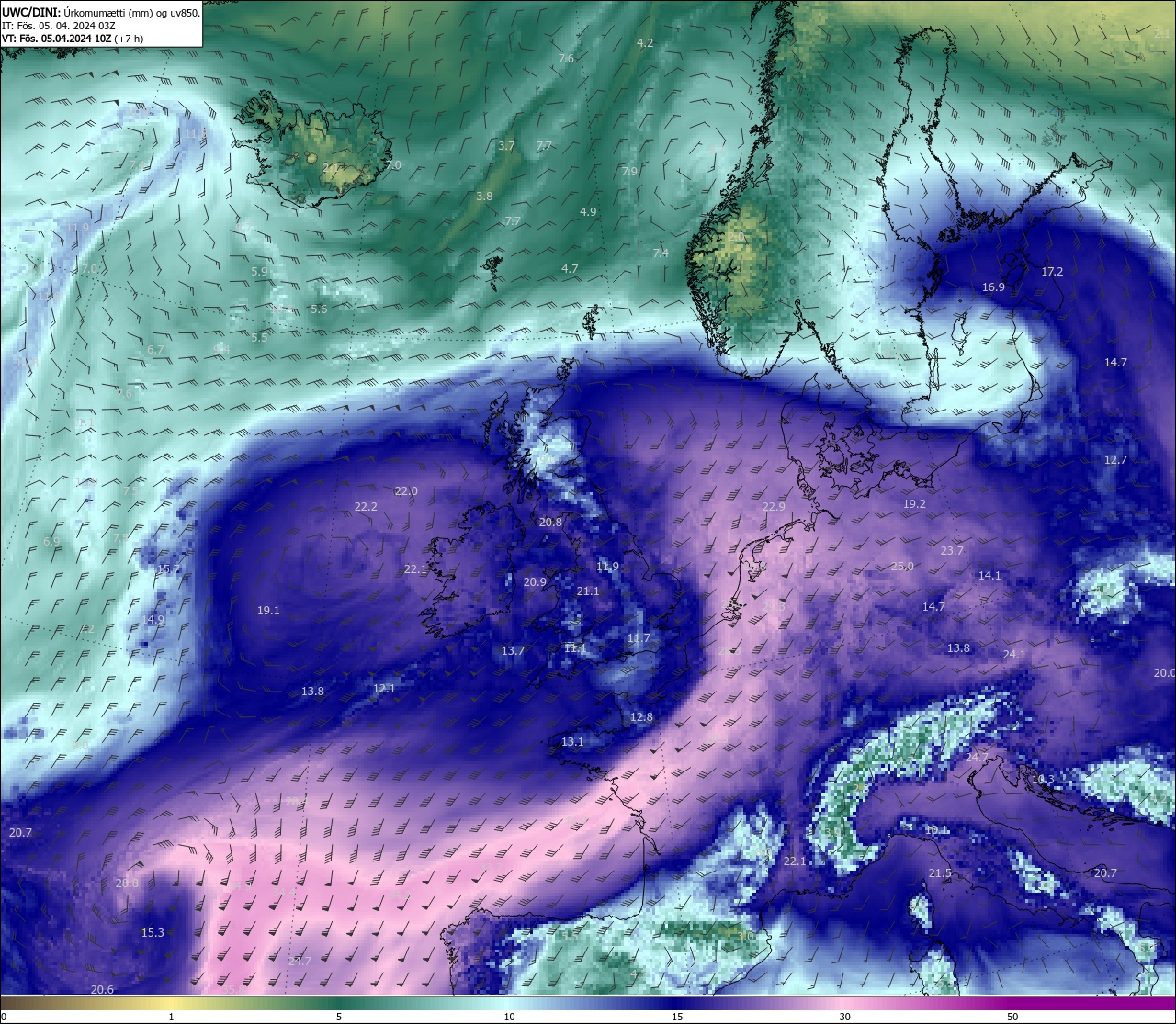Click the 12.1 value southwest of Ireland

384,689
